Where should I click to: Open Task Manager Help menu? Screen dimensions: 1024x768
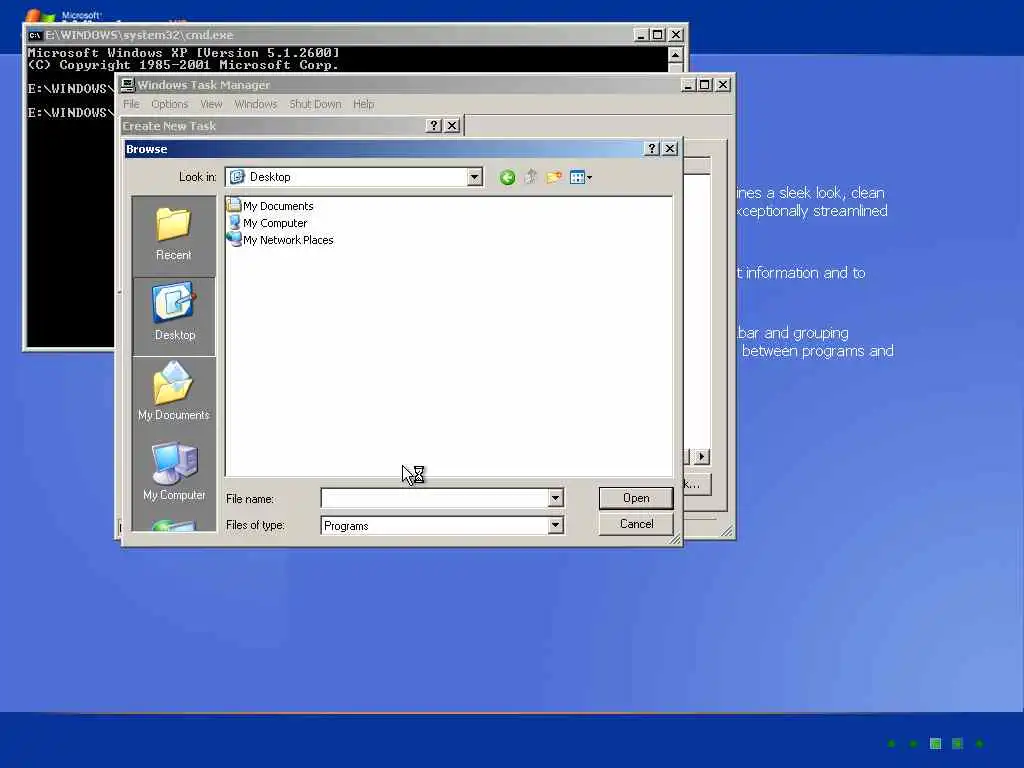[x=363, y=104]
